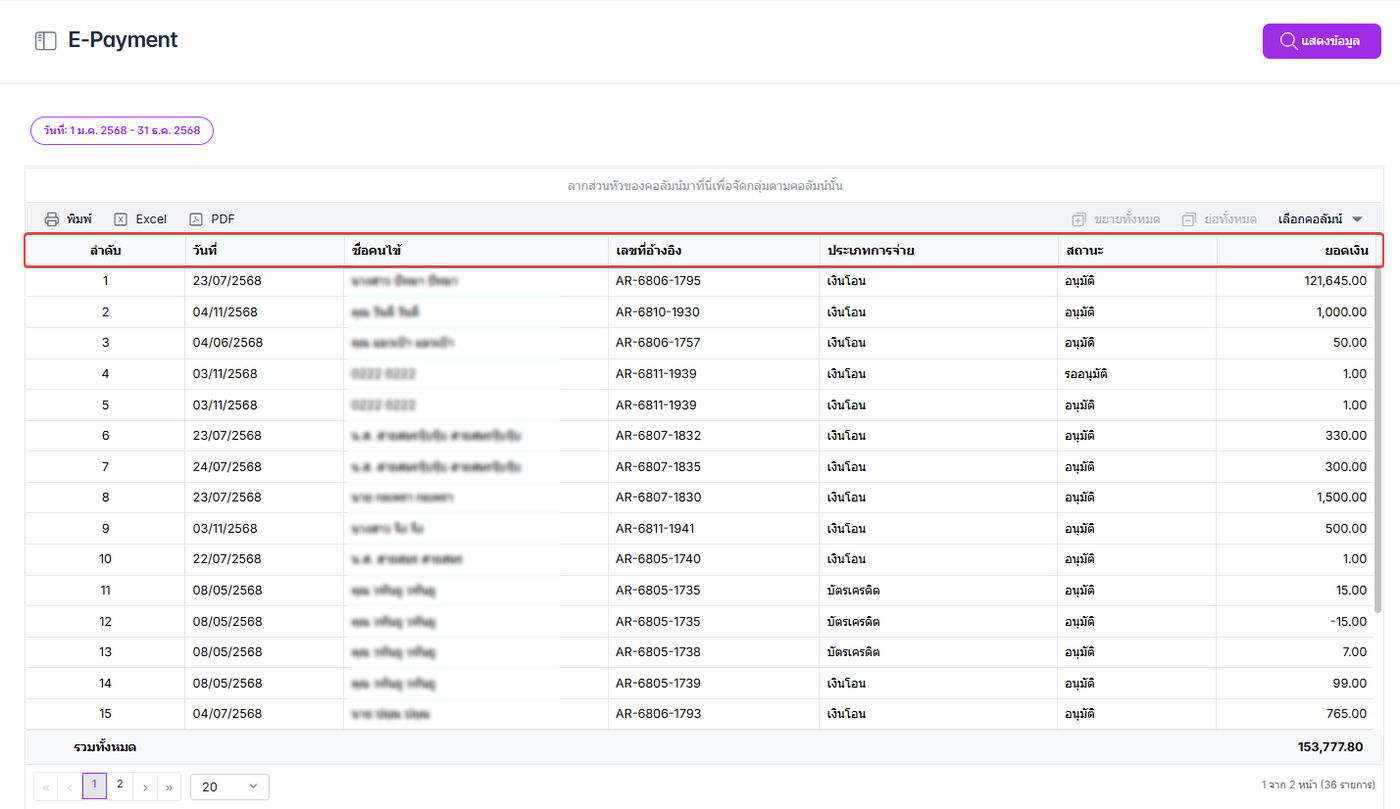Go to page 2
Screen dimensions: 1400x809
click(119, 785)
